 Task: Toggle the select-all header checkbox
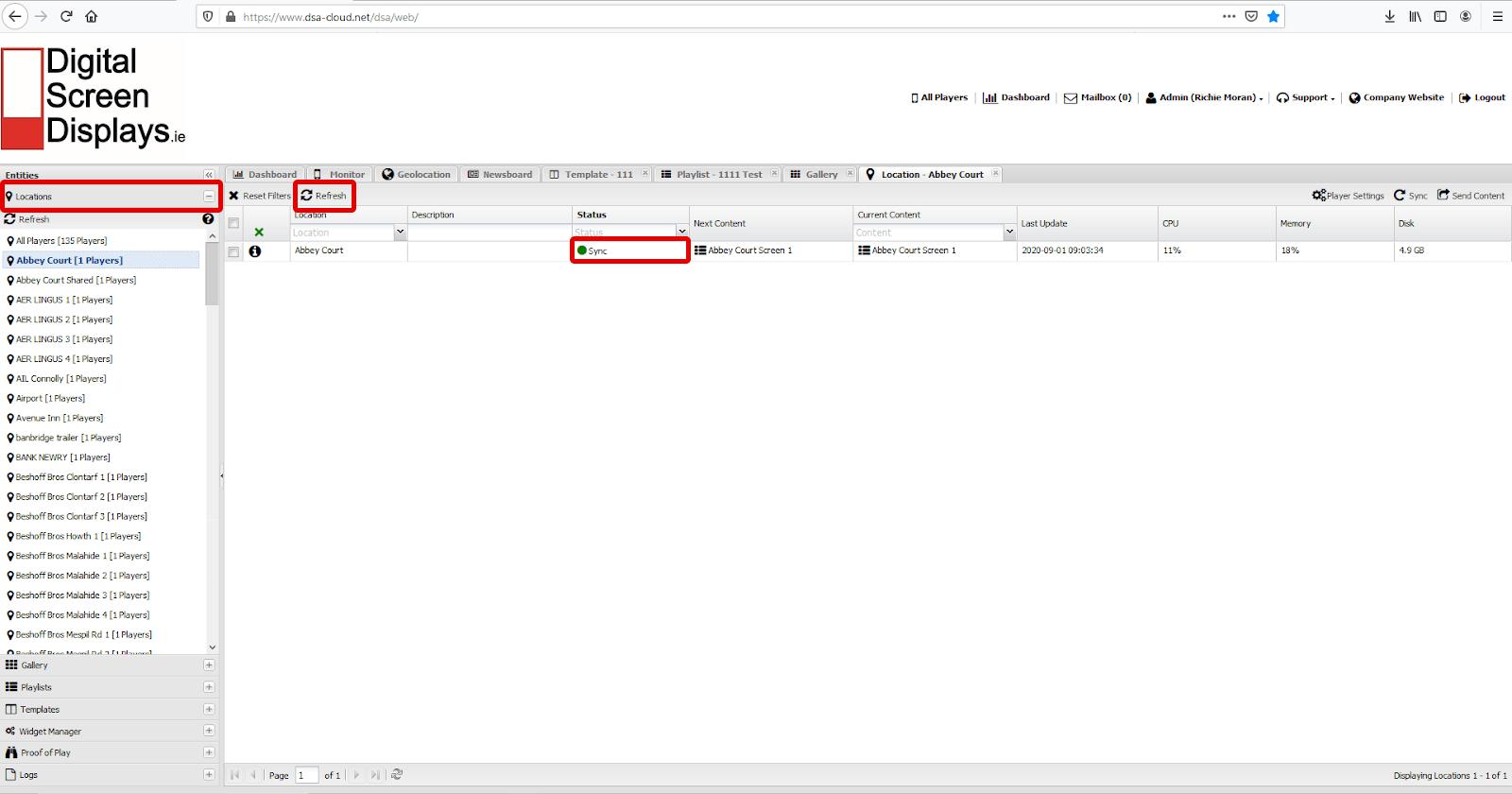click(x=233, y=223)
